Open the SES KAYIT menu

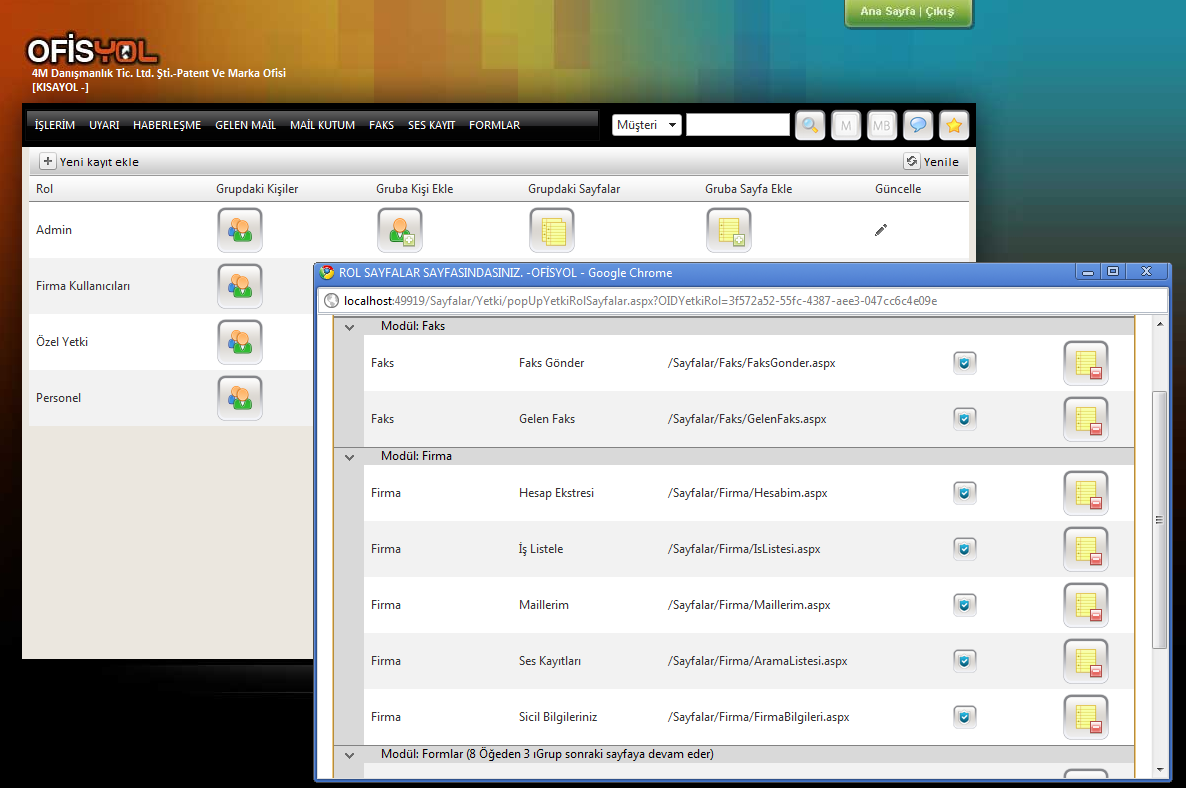[x=431, y=125]
